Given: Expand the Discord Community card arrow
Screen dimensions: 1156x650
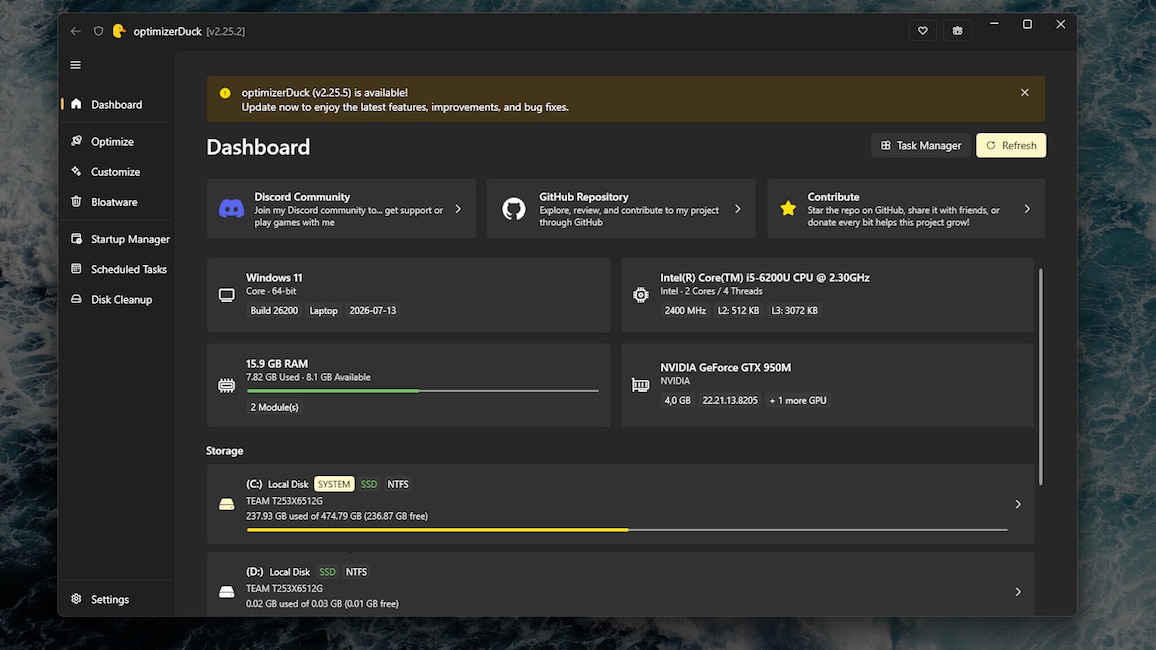Looking at the screenshot, I should click(x=458, y=209).
